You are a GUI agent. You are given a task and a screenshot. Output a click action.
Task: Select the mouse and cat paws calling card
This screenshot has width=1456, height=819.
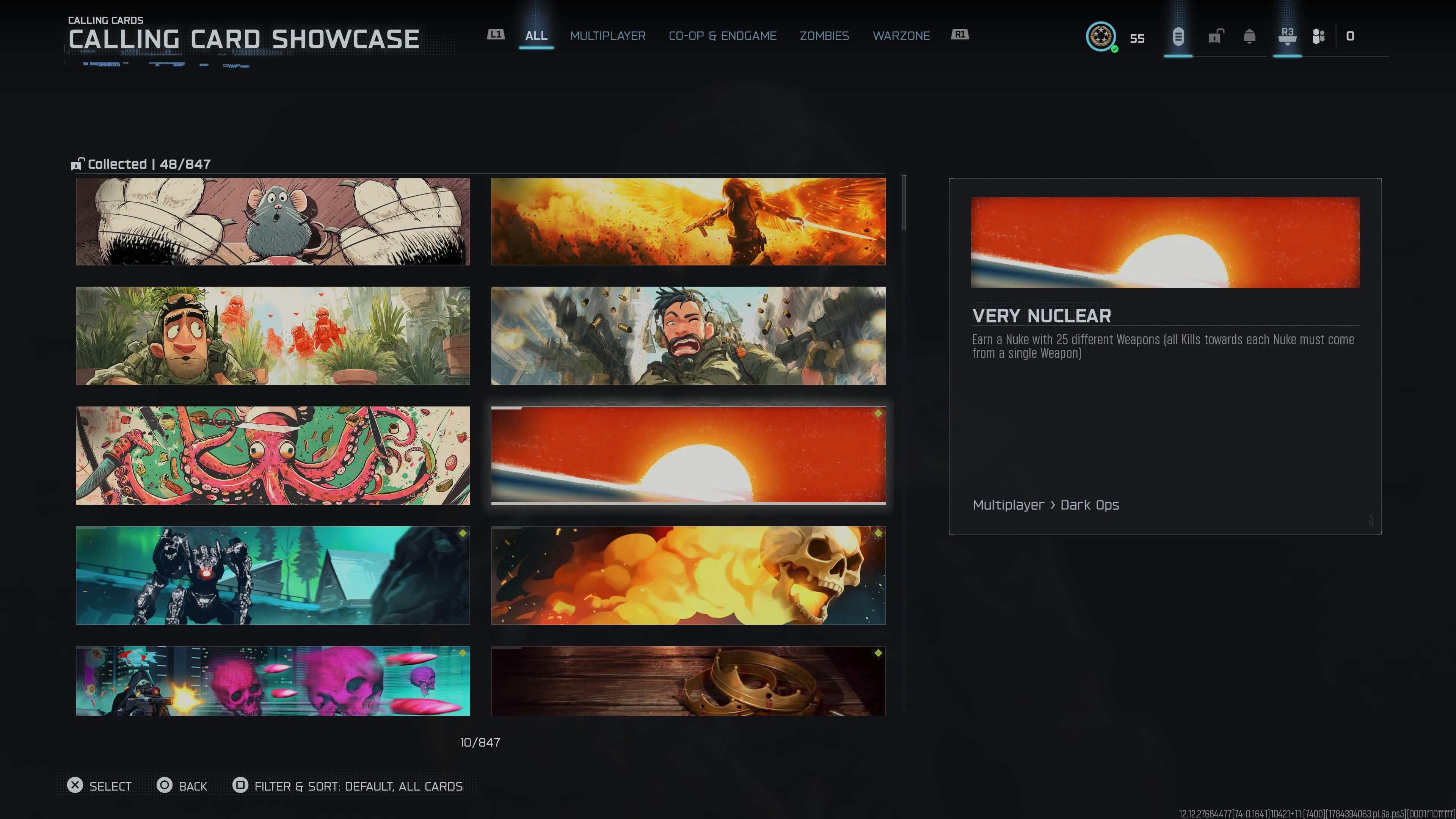coord(273,221)
